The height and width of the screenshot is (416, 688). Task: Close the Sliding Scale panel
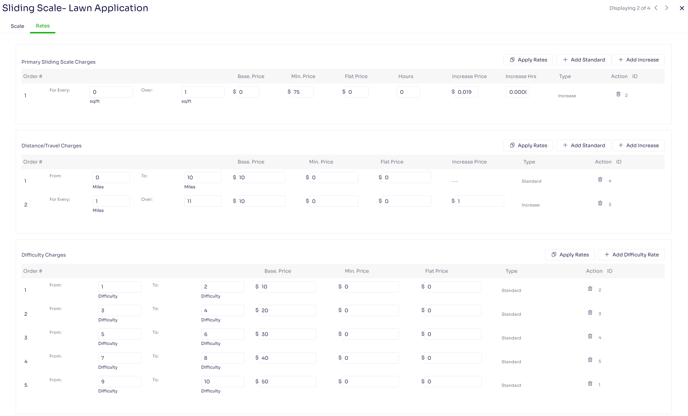pos(682,8)
